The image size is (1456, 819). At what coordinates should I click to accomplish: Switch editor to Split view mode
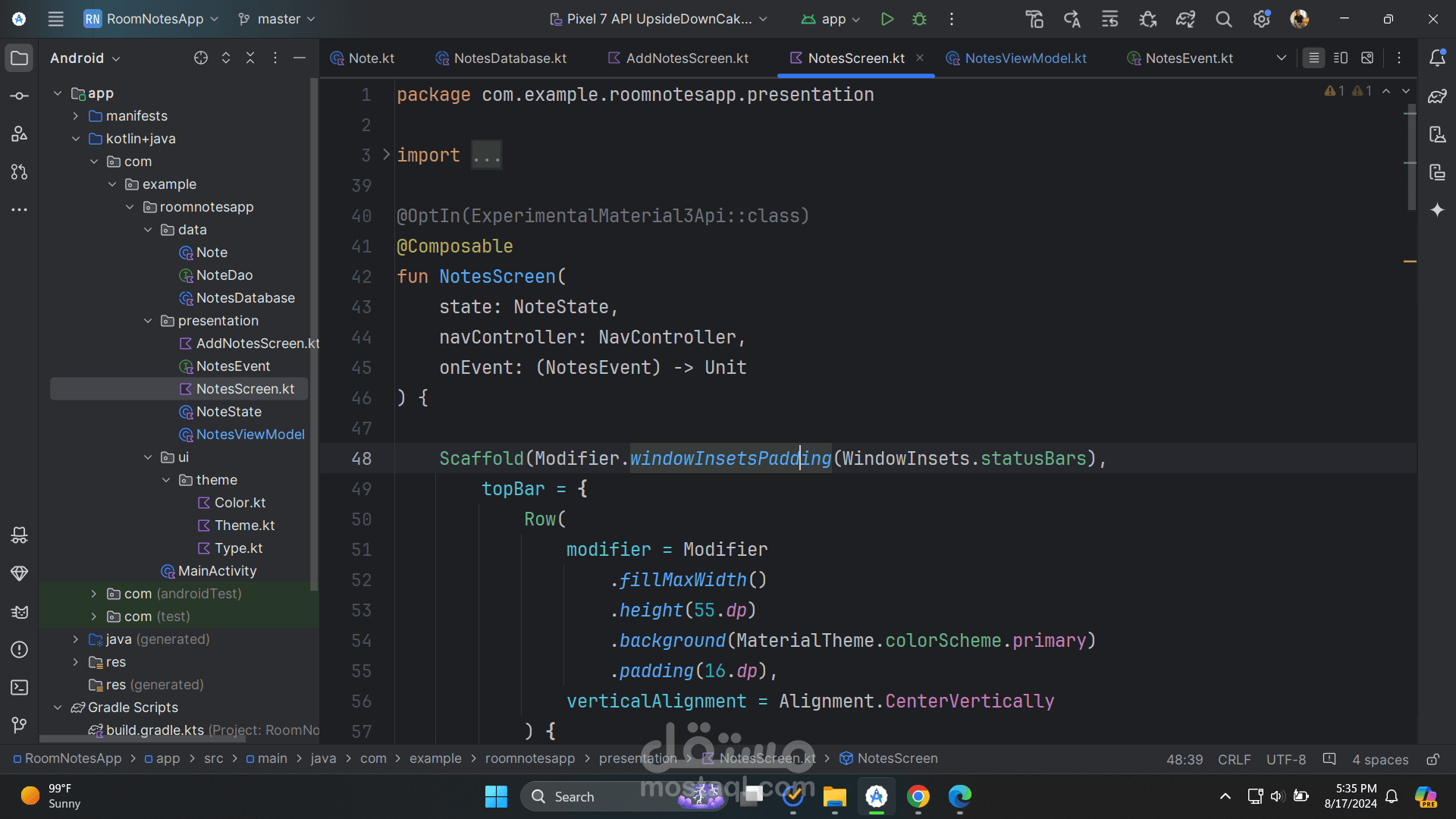pyautogui.click(x=1340, y=58)
